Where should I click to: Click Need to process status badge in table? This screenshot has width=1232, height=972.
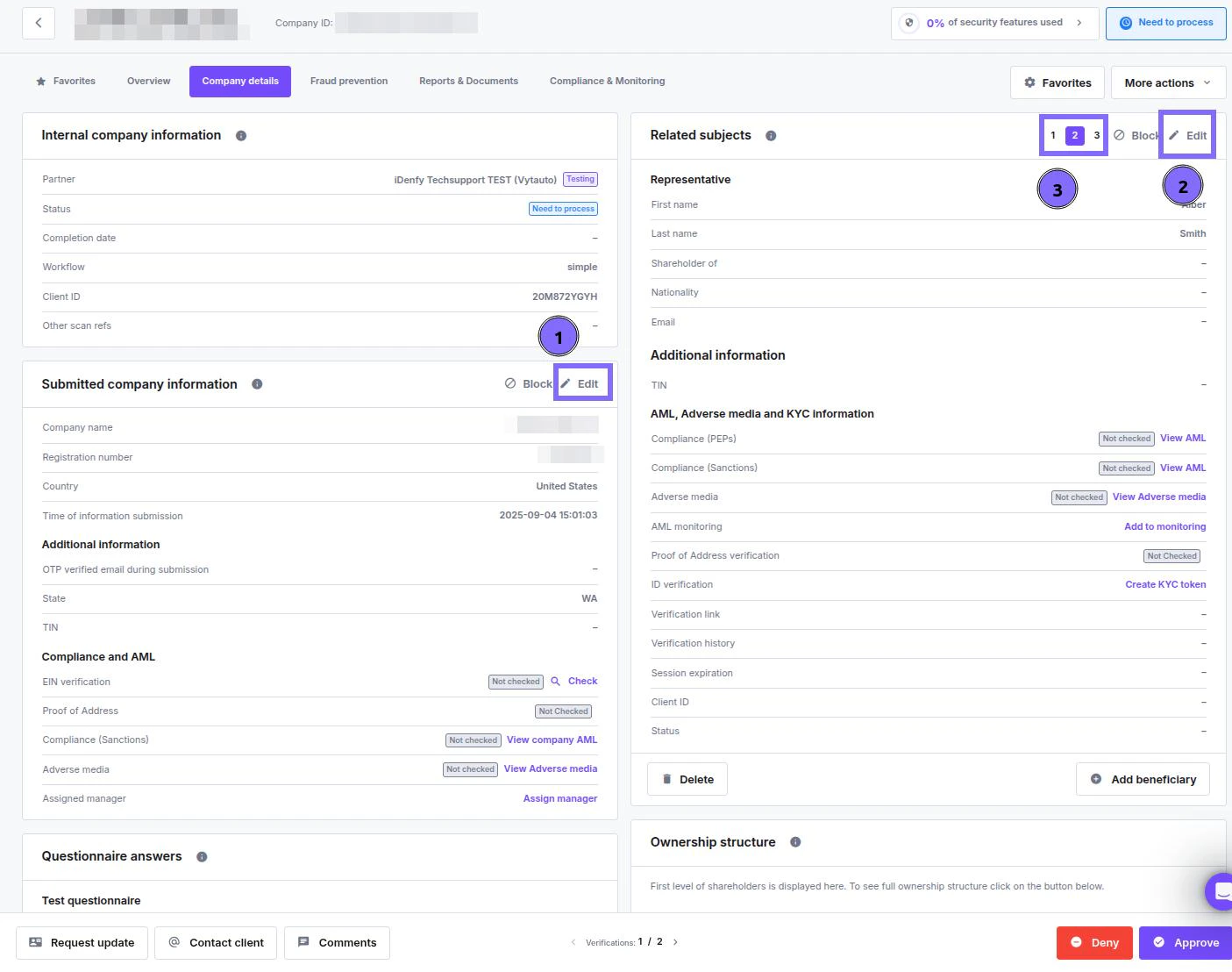click(x=564, y=209)
